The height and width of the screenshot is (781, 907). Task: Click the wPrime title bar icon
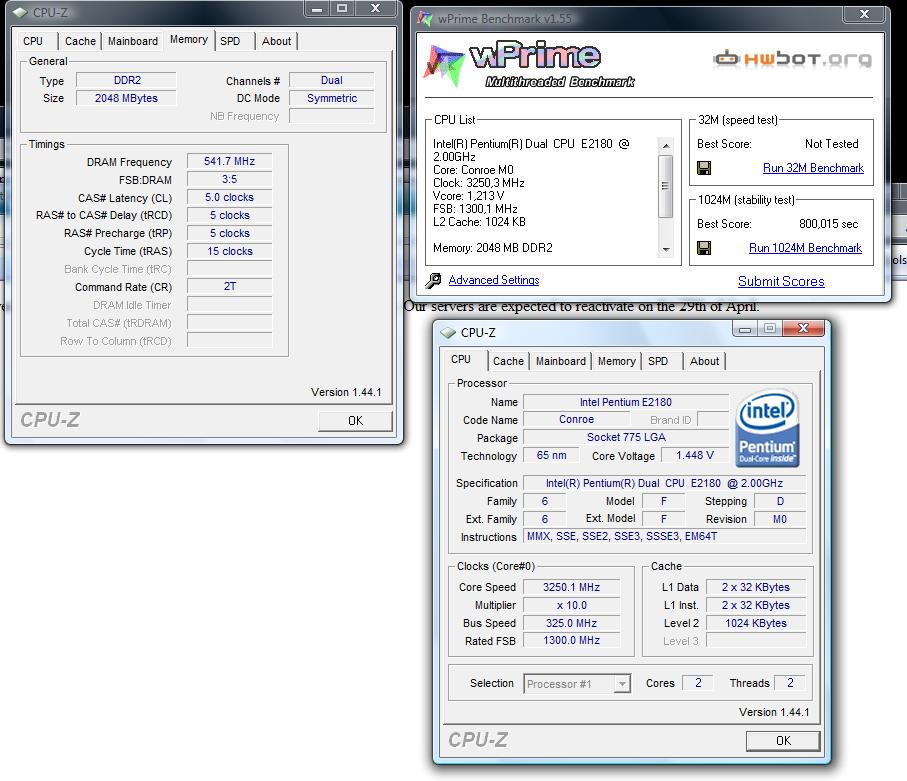pos(425,19)
